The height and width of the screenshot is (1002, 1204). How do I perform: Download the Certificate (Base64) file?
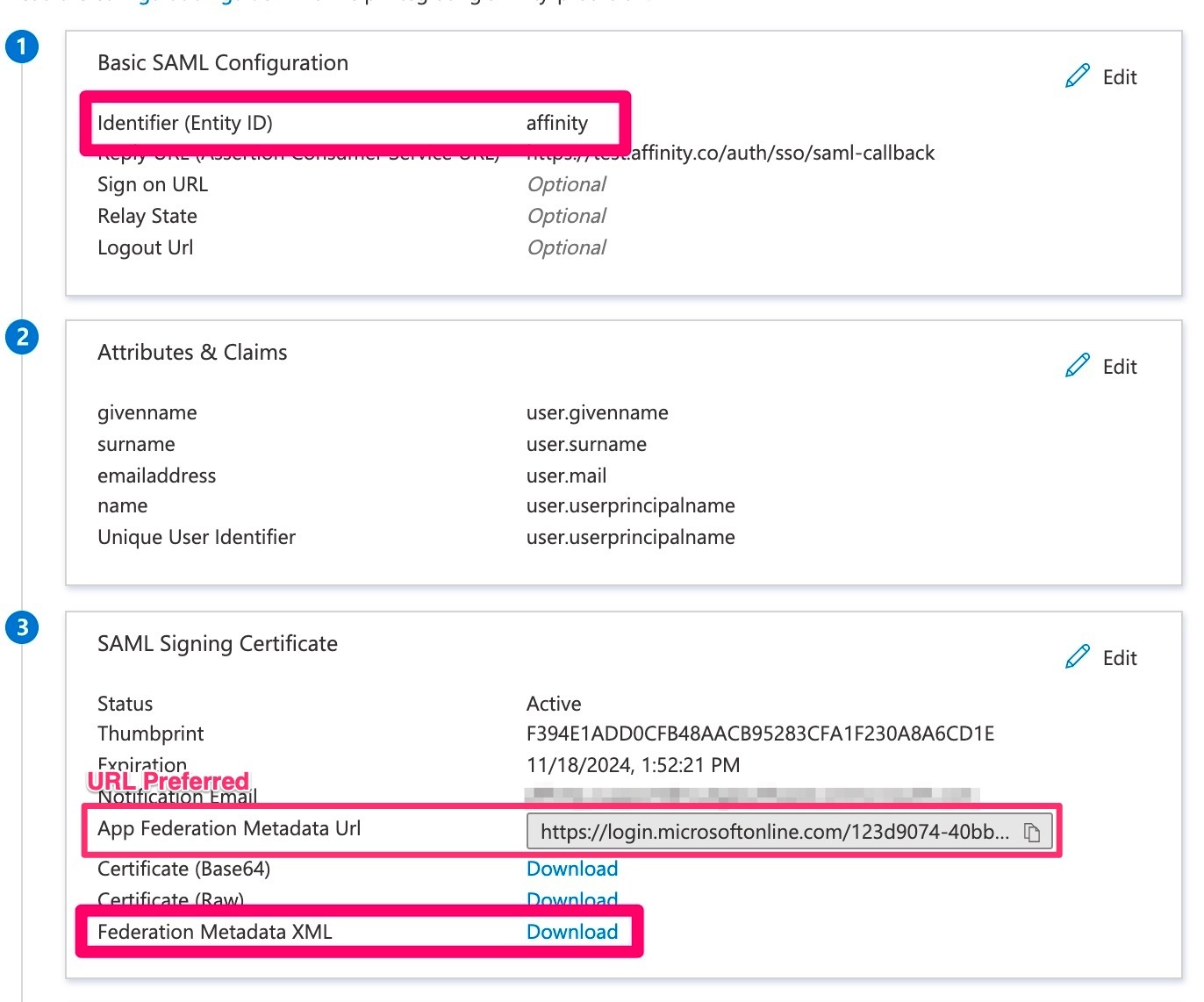(571, 869)
